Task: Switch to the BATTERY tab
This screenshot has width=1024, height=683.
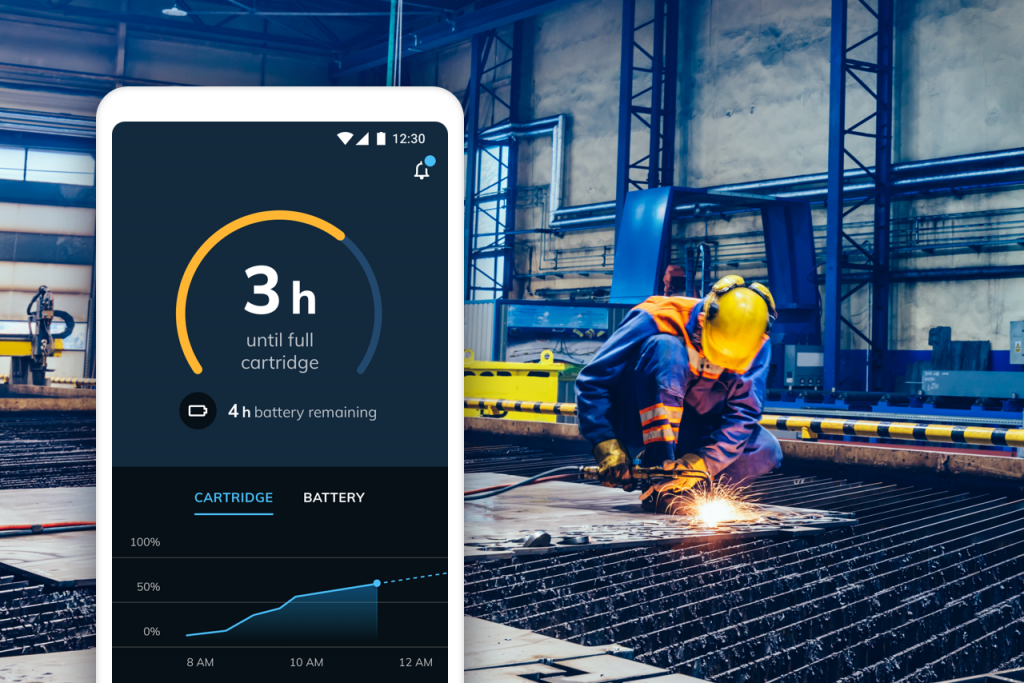Action: point(334,498)
